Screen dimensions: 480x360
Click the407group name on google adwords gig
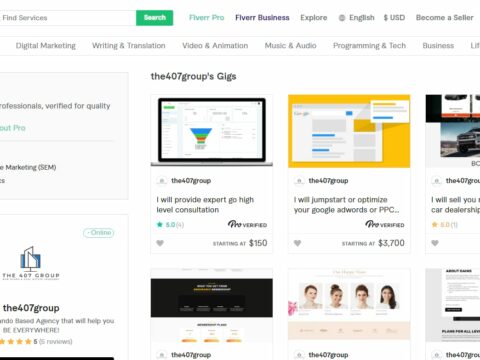click(x=328, y=181)
